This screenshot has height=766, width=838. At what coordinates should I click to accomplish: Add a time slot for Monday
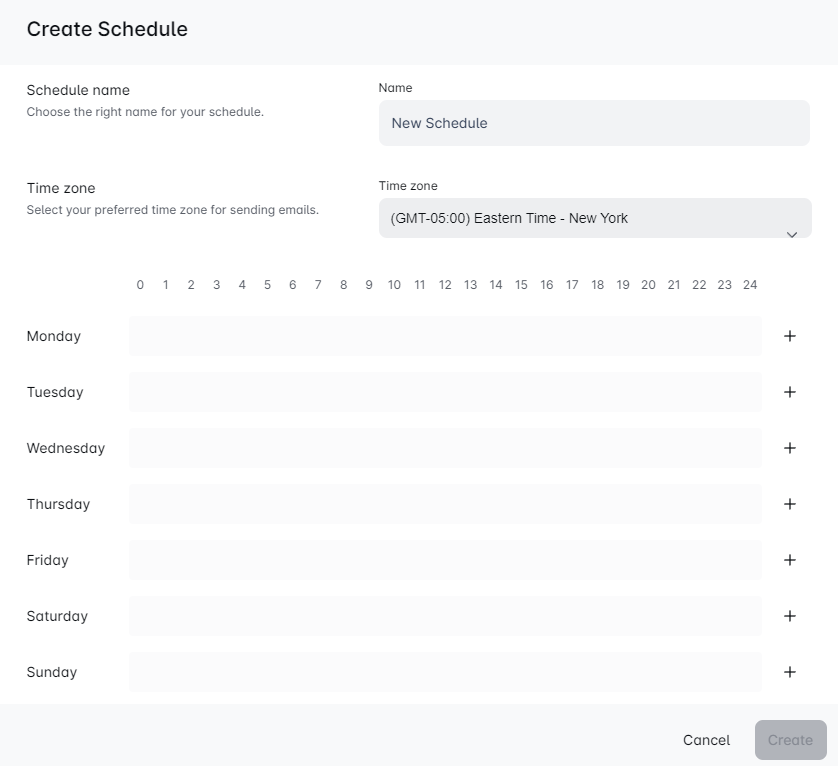pos(790,336)
